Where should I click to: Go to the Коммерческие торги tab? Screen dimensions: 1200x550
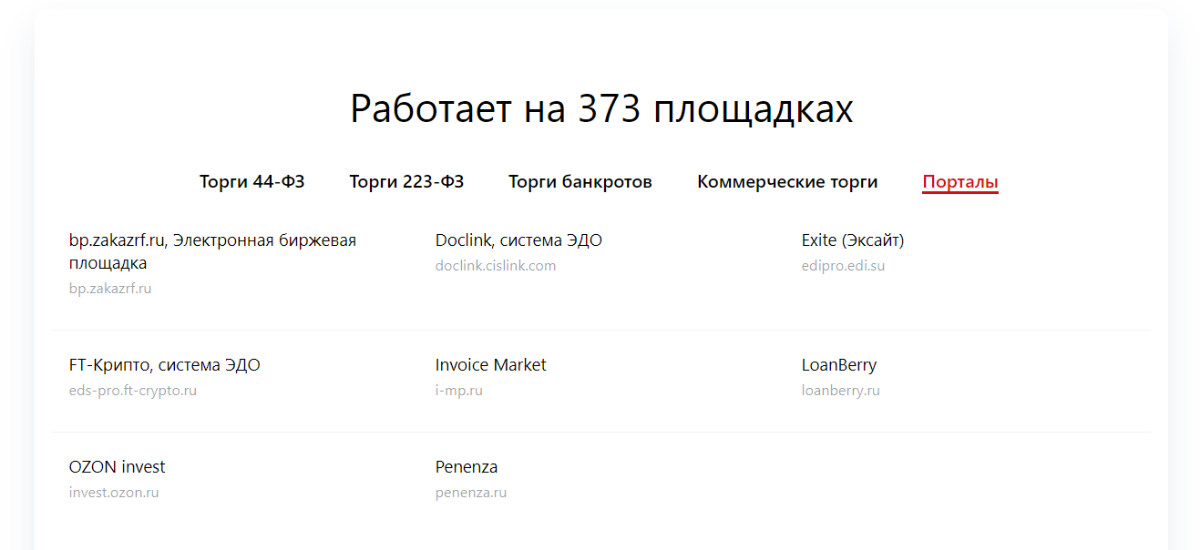pos(788,182)
